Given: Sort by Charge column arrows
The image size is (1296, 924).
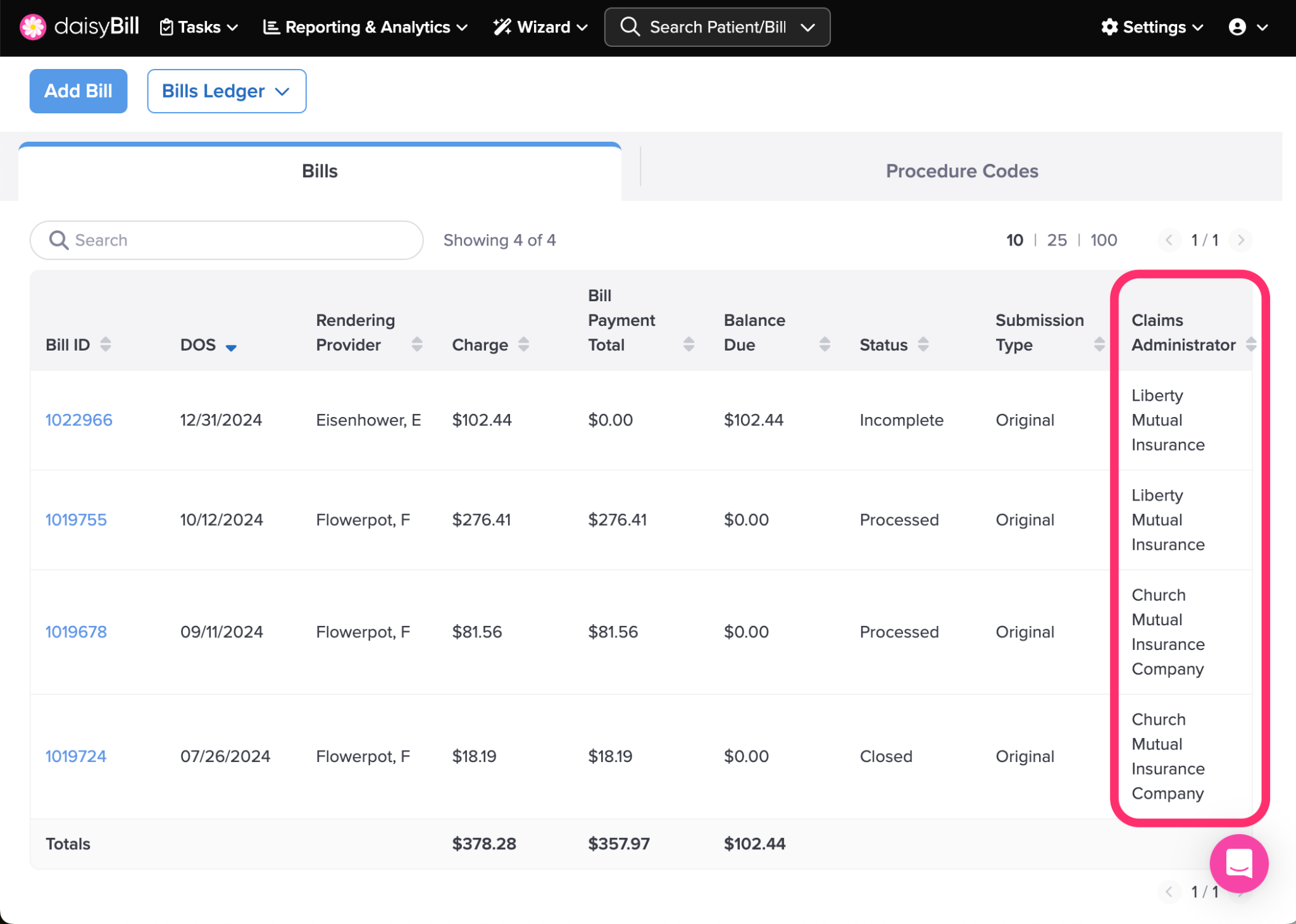Looking at the screenshot, I should [x=523, y=344].
